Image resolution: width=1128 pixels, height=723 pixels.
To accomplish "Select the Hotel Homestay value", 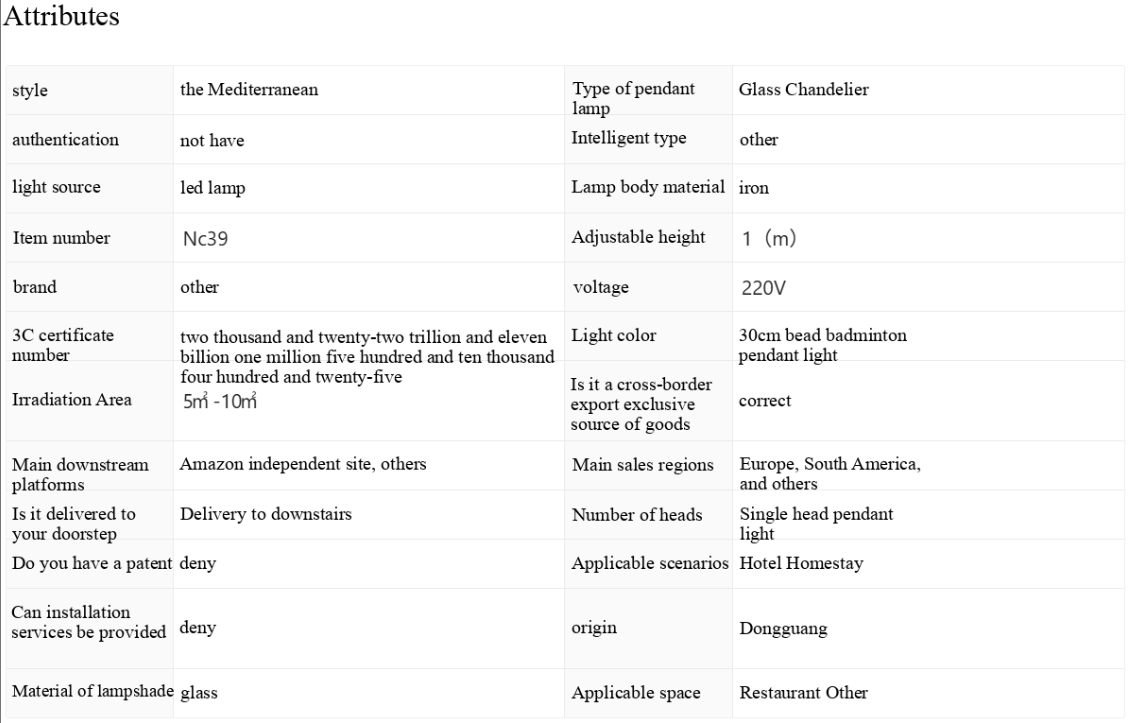I will pos(801,563).
